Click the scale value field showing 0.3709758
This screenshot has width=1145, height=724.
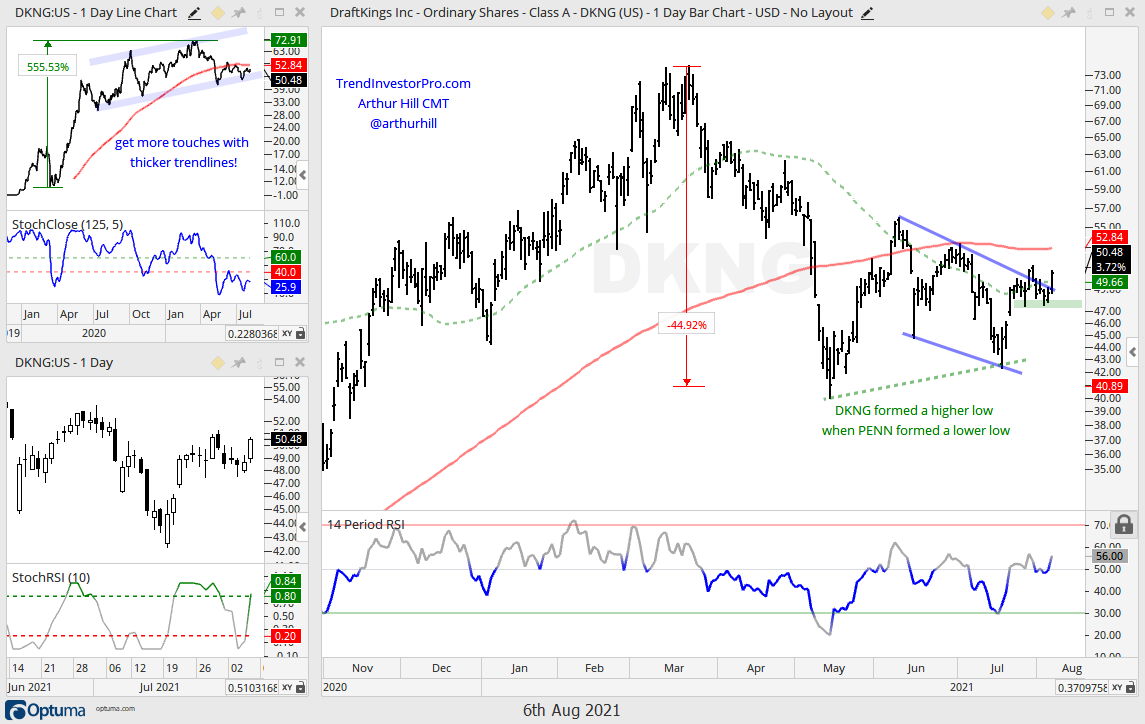pos(1082,687)
